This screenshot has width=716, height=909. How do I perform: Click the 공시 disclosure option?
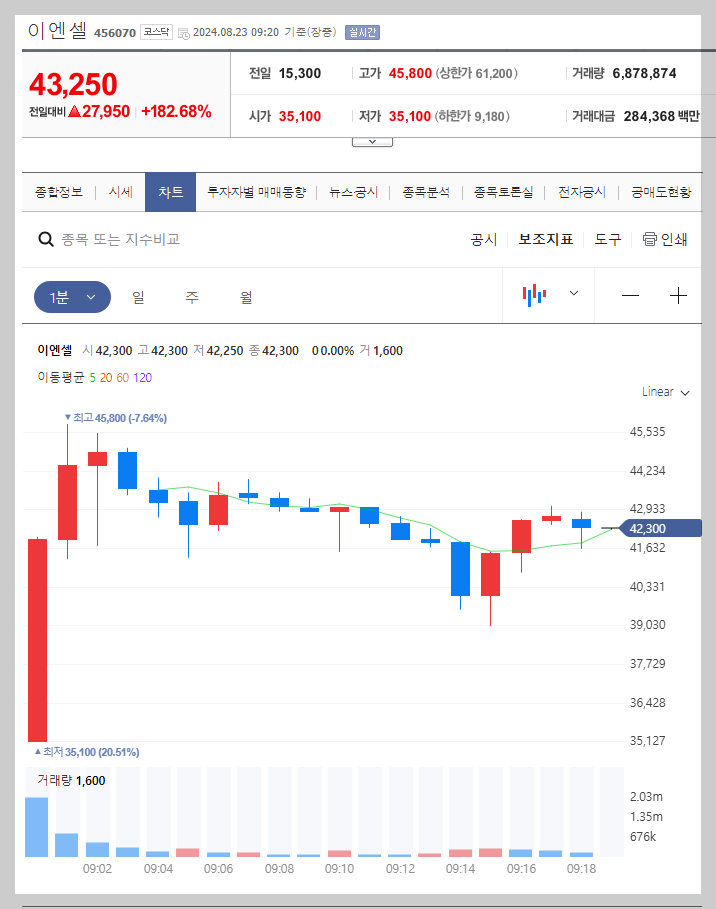pos(483,240)
